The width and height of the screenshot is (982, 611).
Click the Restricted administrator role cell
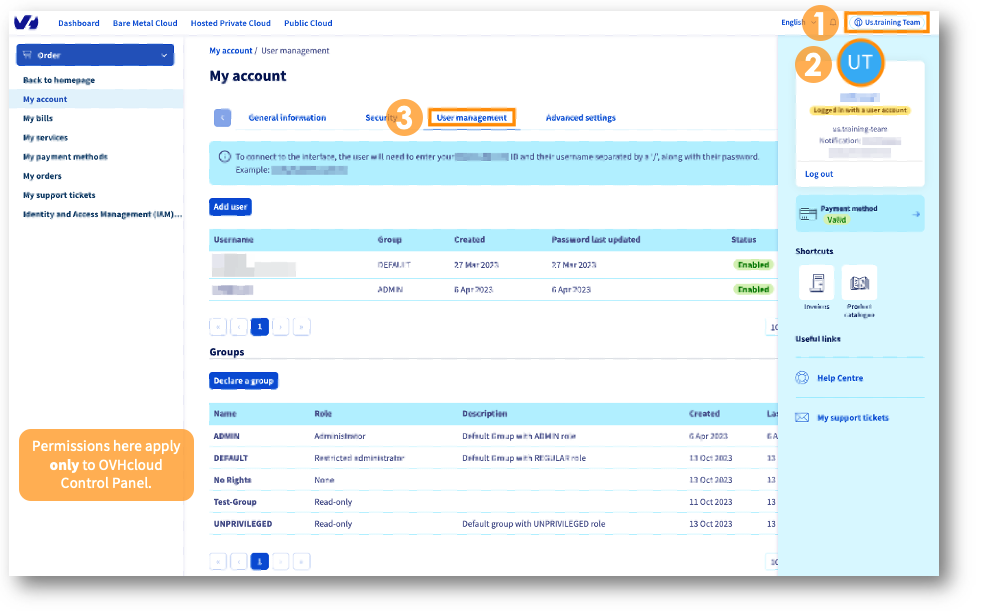359,458
